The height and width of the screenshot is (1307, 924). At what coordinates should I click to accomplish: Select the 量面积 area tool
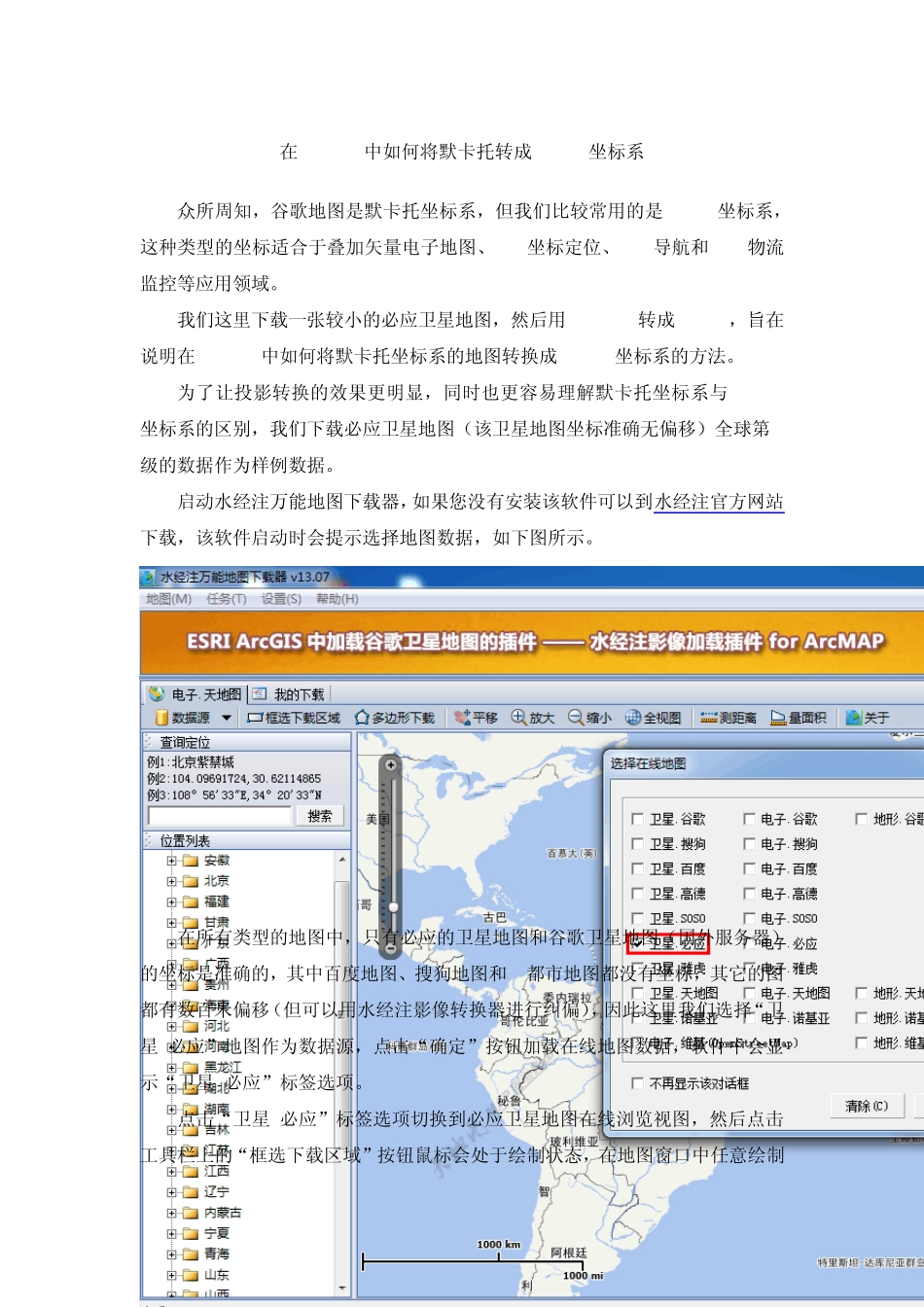click(x=799, y=718)
